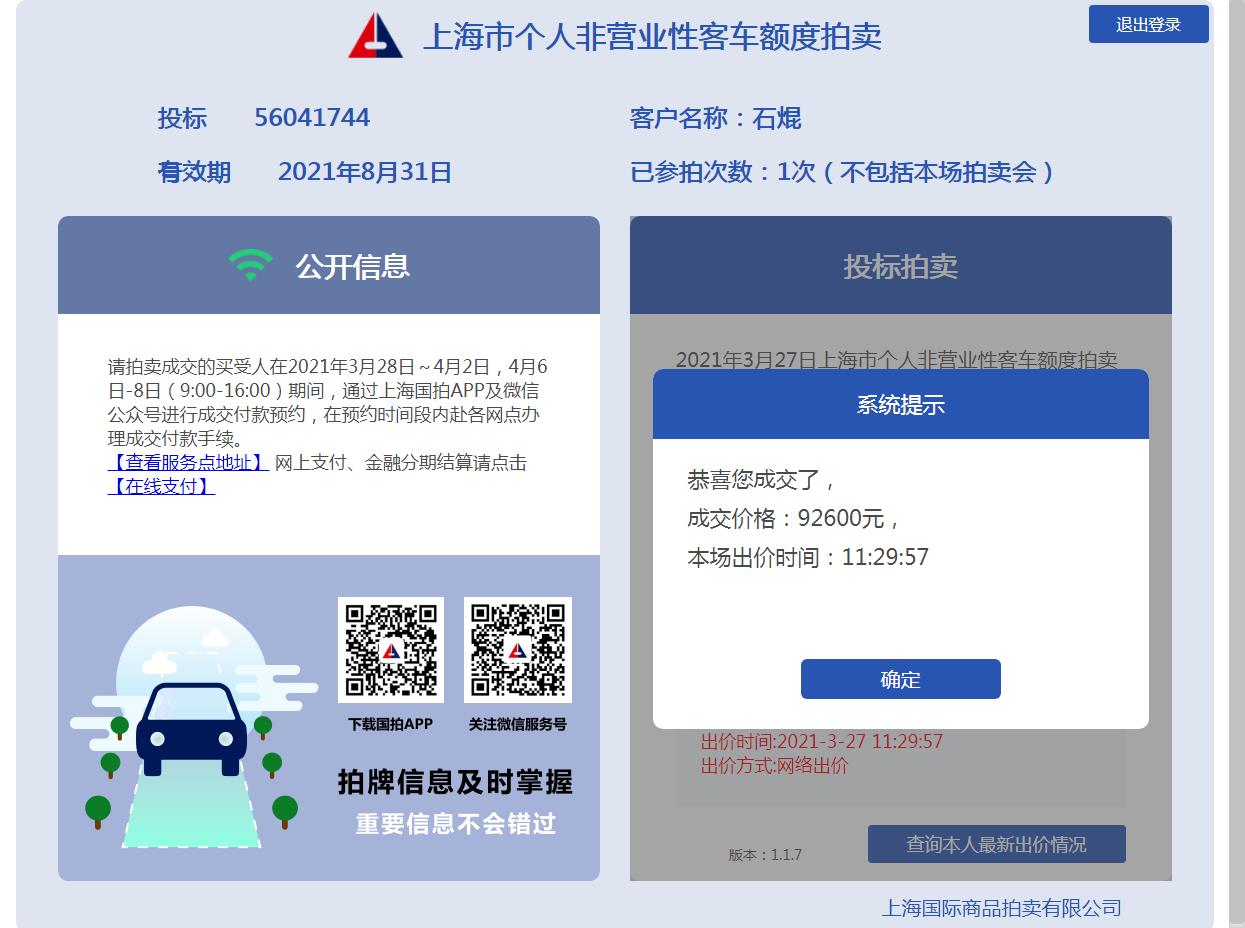Click the 公开信息 panel header

pos(329,265)
